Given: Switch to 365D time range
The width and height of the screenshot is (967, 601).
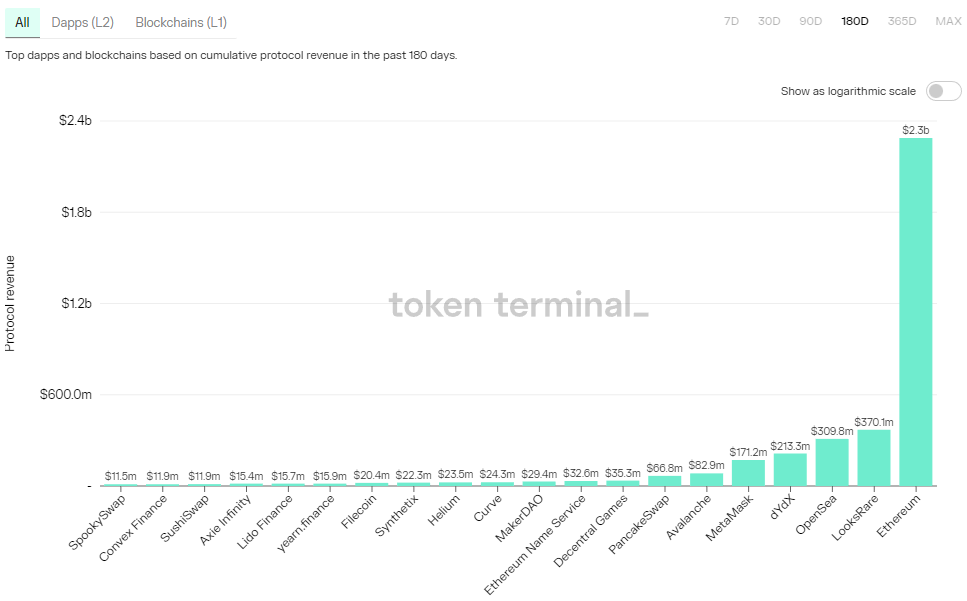Looking at the screenshot, I should click(x=902, y=21).
